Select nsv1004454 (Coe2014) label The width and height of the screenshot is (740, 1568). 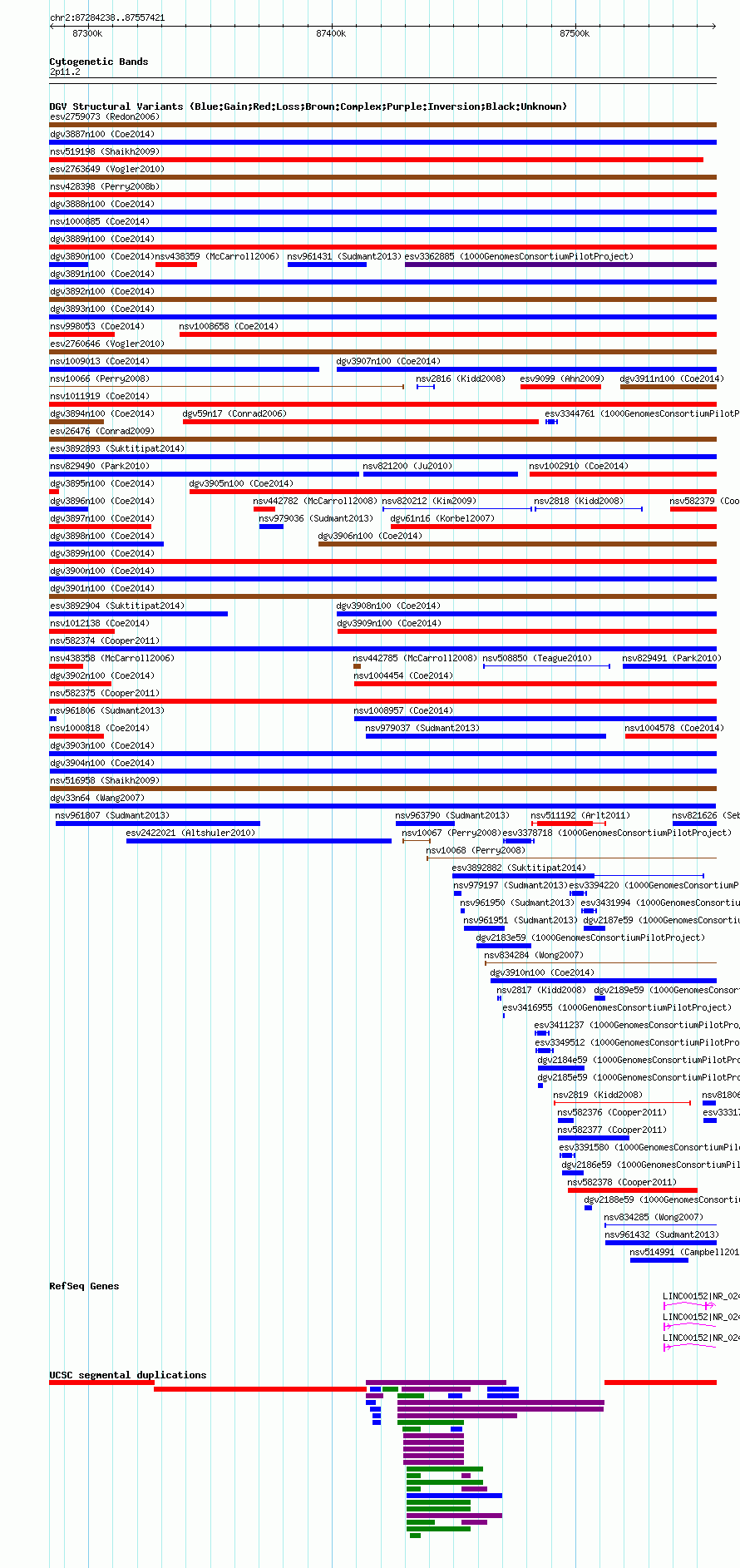(x=403, y=675)
